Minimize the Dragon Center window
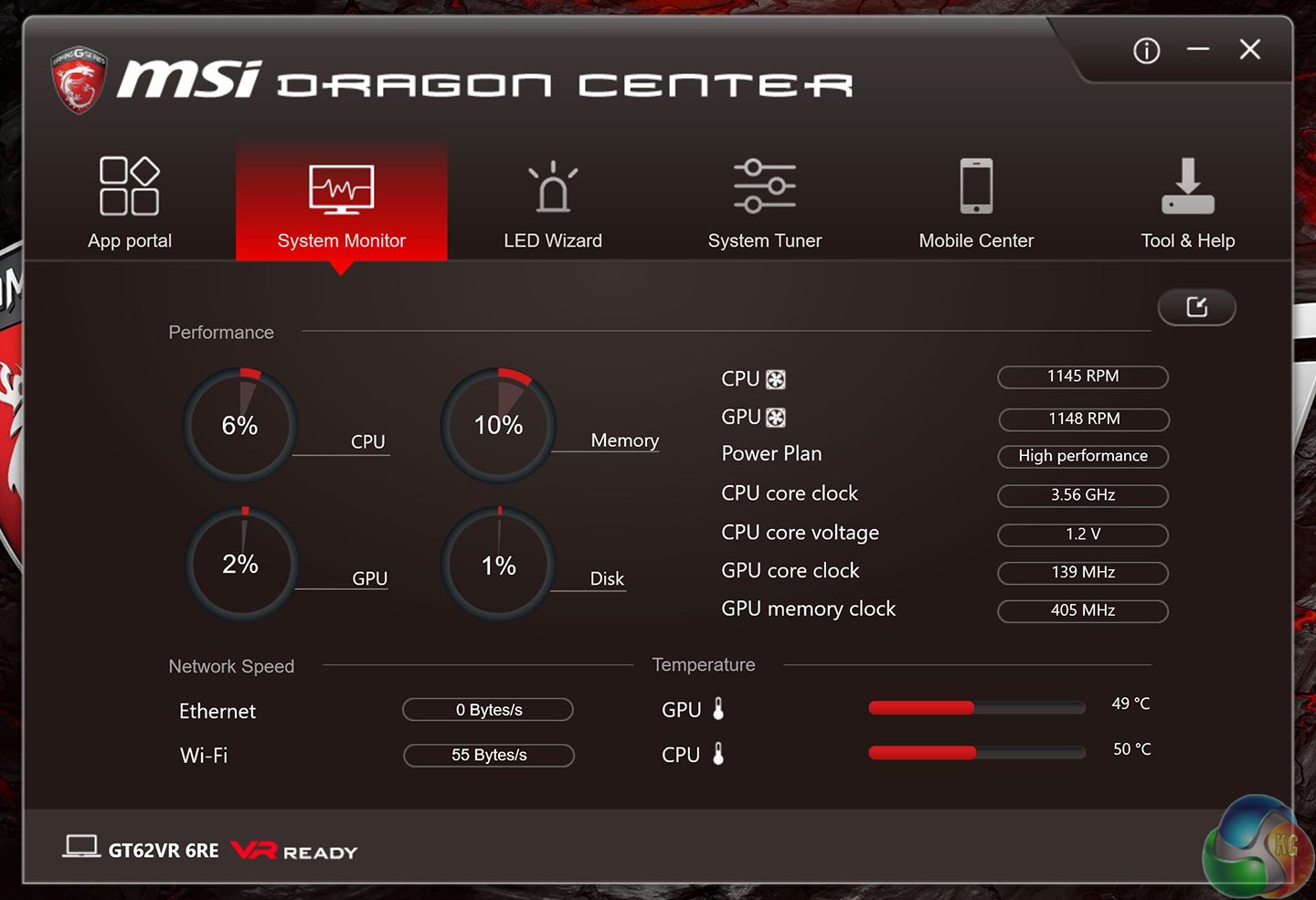The width and height of the screenshot is (1316, 900). pyautogui.click(x=1198, y=49)
